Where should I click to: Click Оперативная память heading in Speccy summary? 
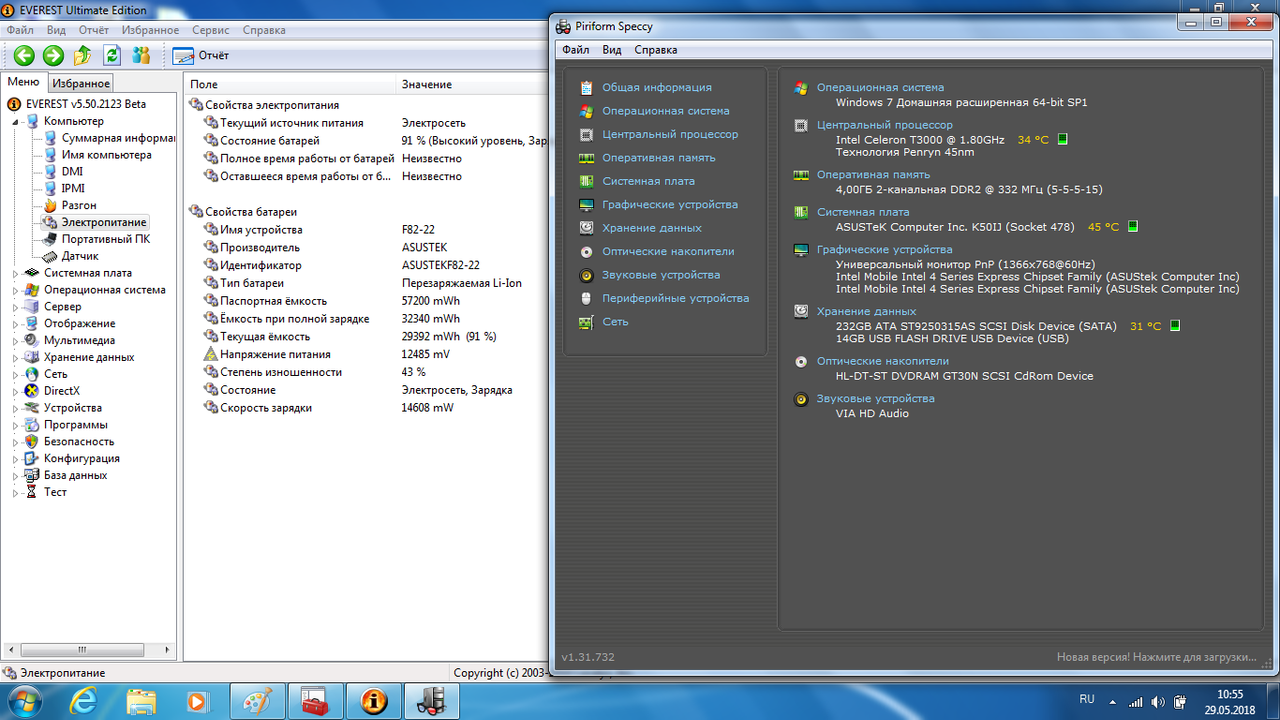(x=873, y=175)
